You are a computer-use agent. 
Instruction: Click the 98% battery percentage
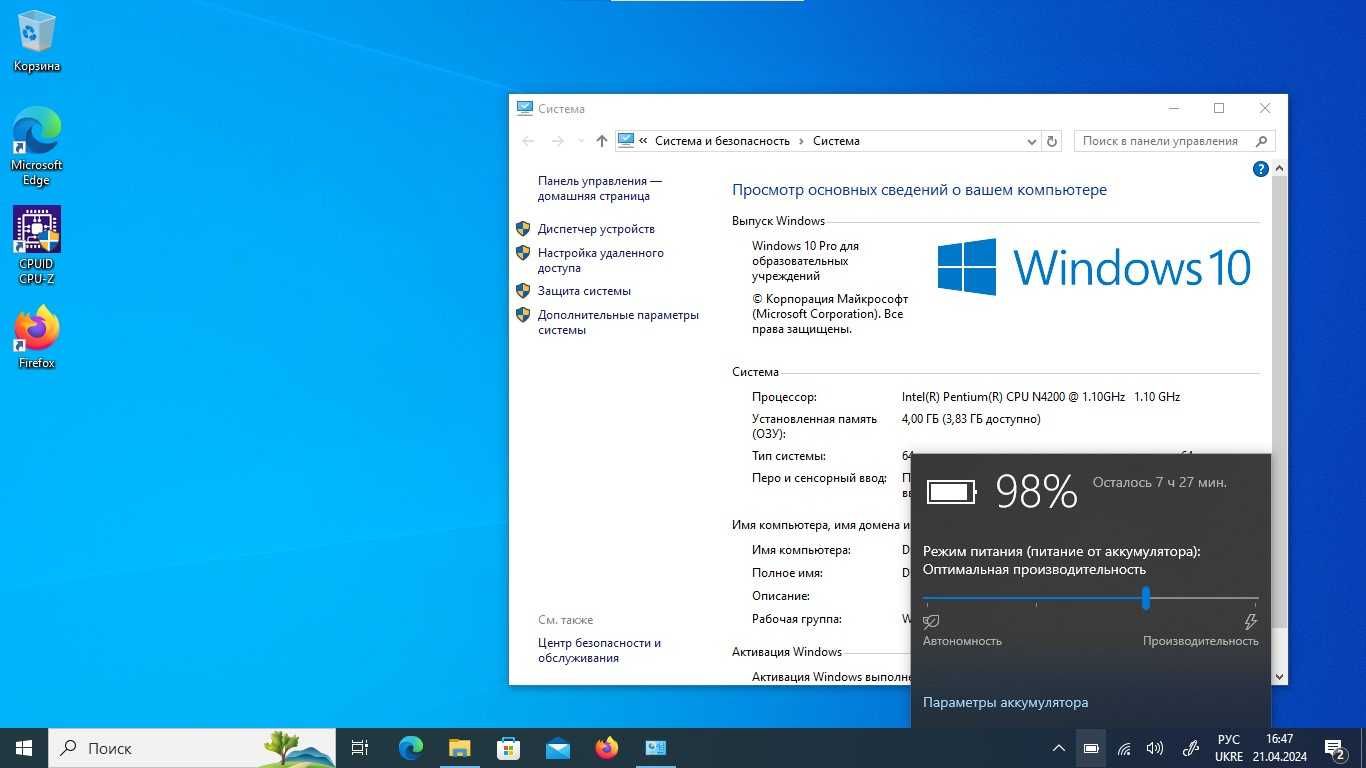[1037, 492]
